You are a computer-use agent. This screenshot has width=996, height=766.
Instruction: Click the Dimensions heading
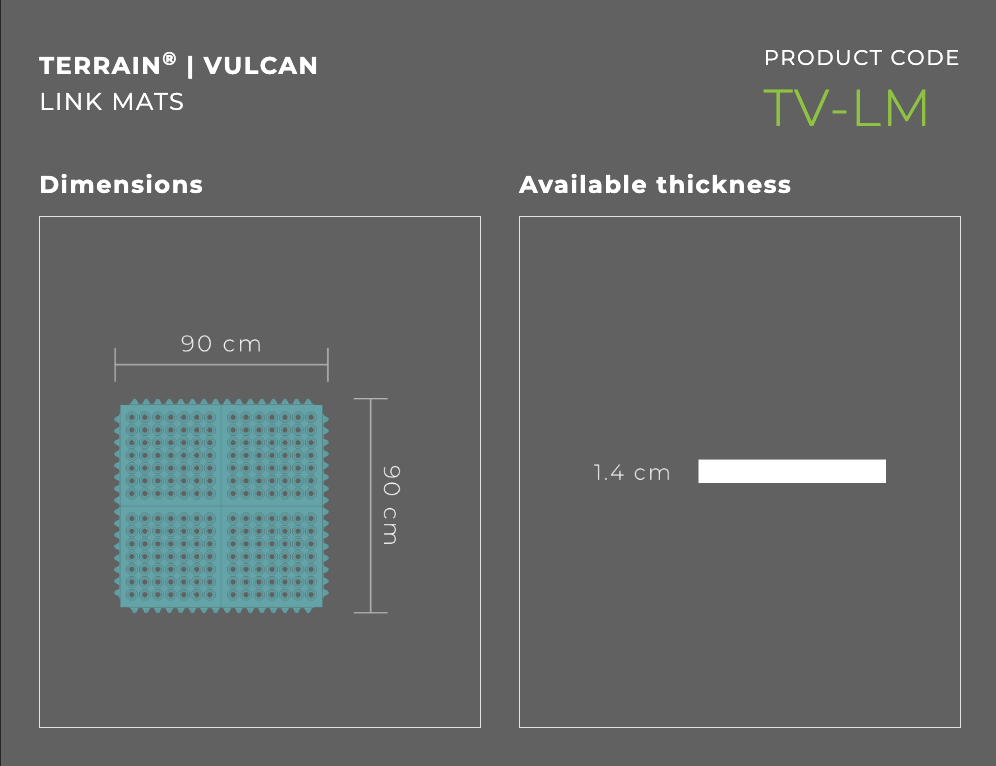(x=121, y=185)
